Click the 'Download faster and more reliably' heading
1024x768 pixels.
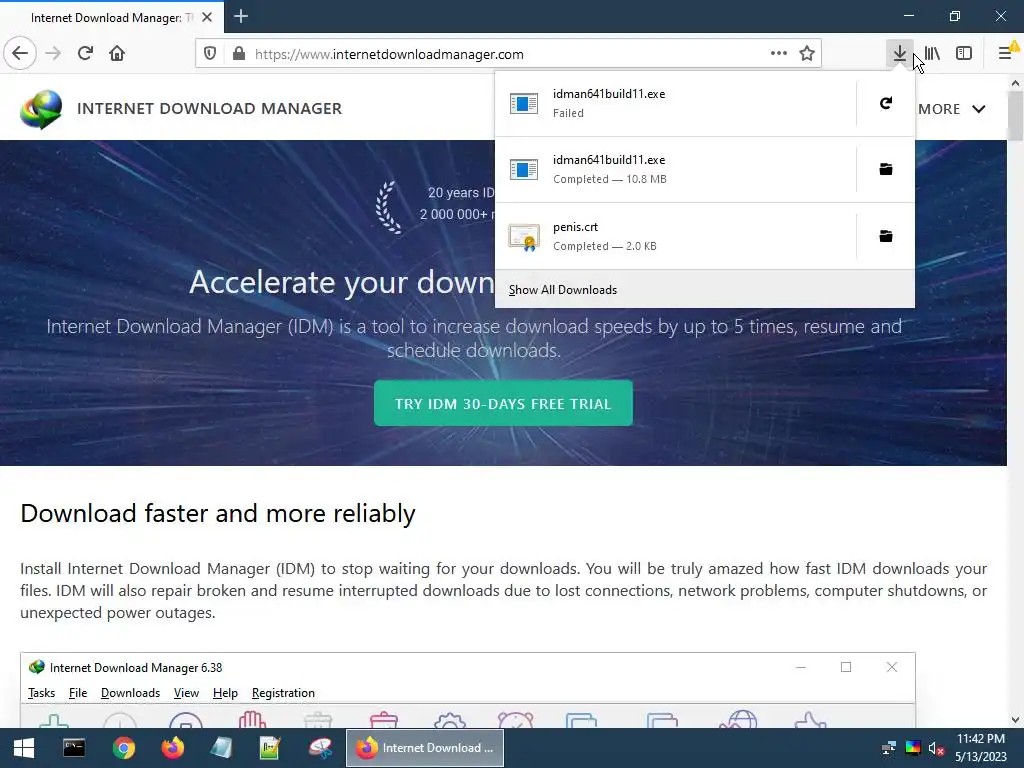coord(217,513)
